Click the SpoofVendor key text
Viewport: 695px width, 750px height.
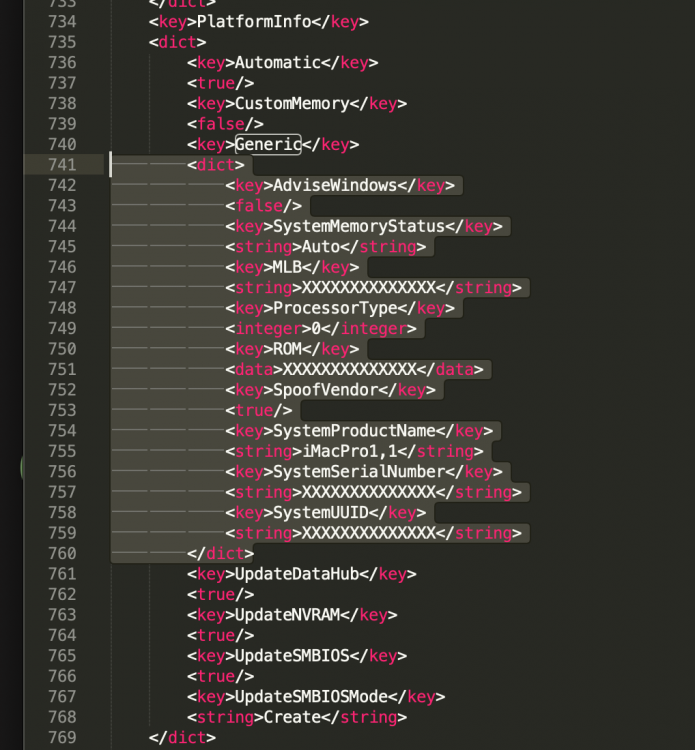coord(326,390)
